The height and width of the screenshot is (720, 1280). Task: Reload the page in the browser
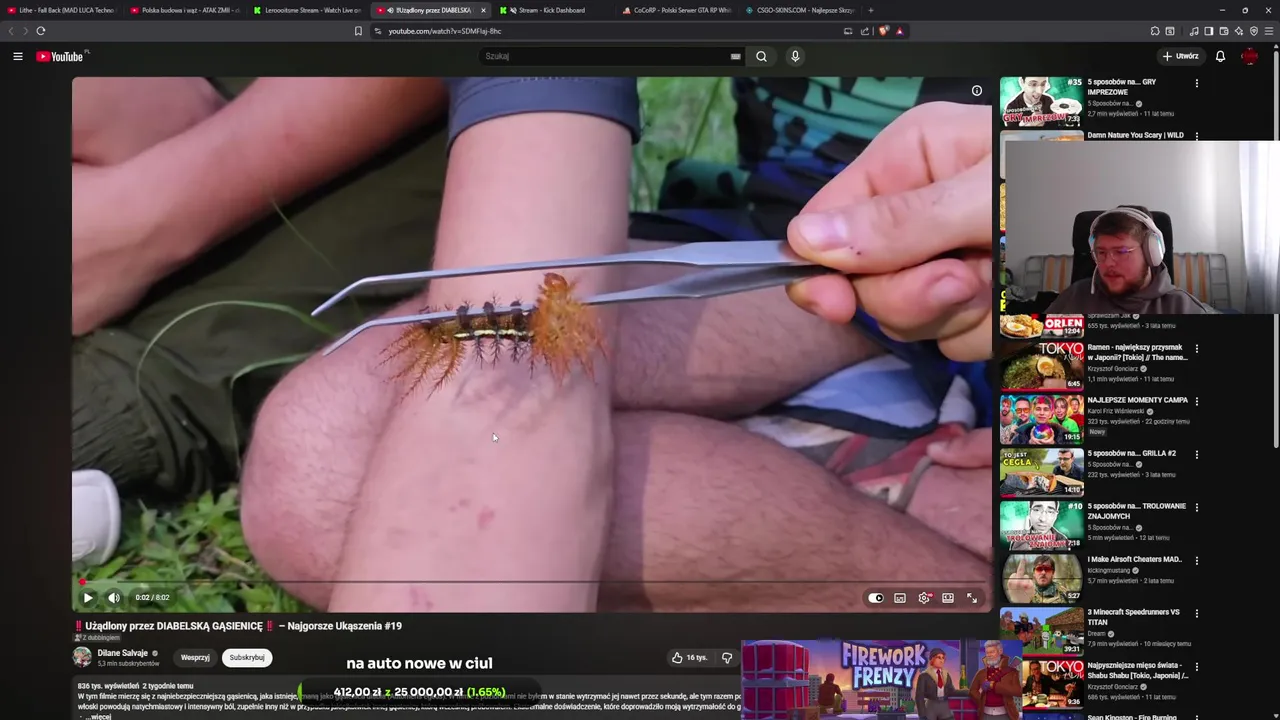(x=41, y=31)
